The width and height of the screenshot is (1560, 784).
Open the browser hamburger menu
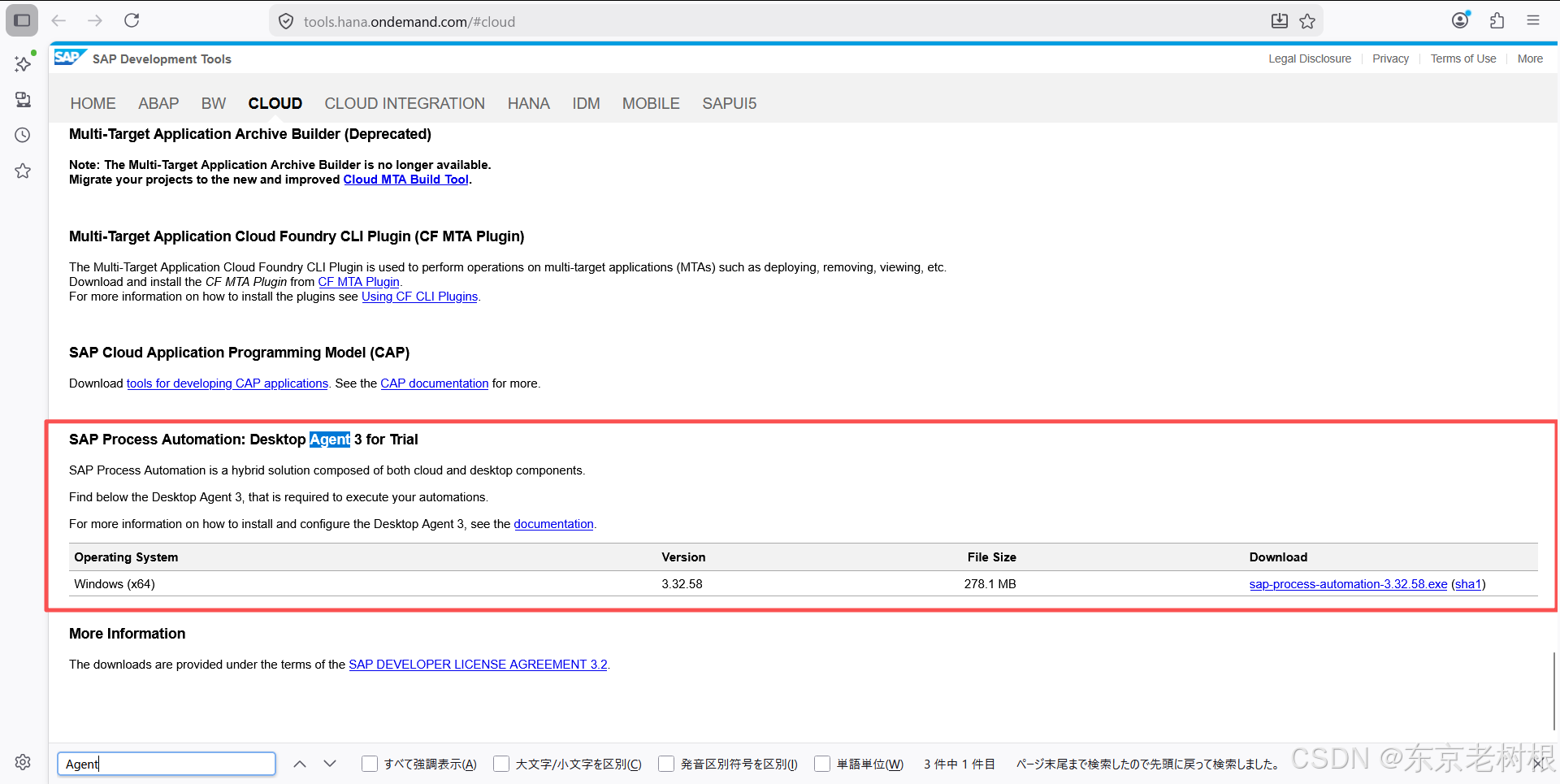click(x=1533, y=20)
